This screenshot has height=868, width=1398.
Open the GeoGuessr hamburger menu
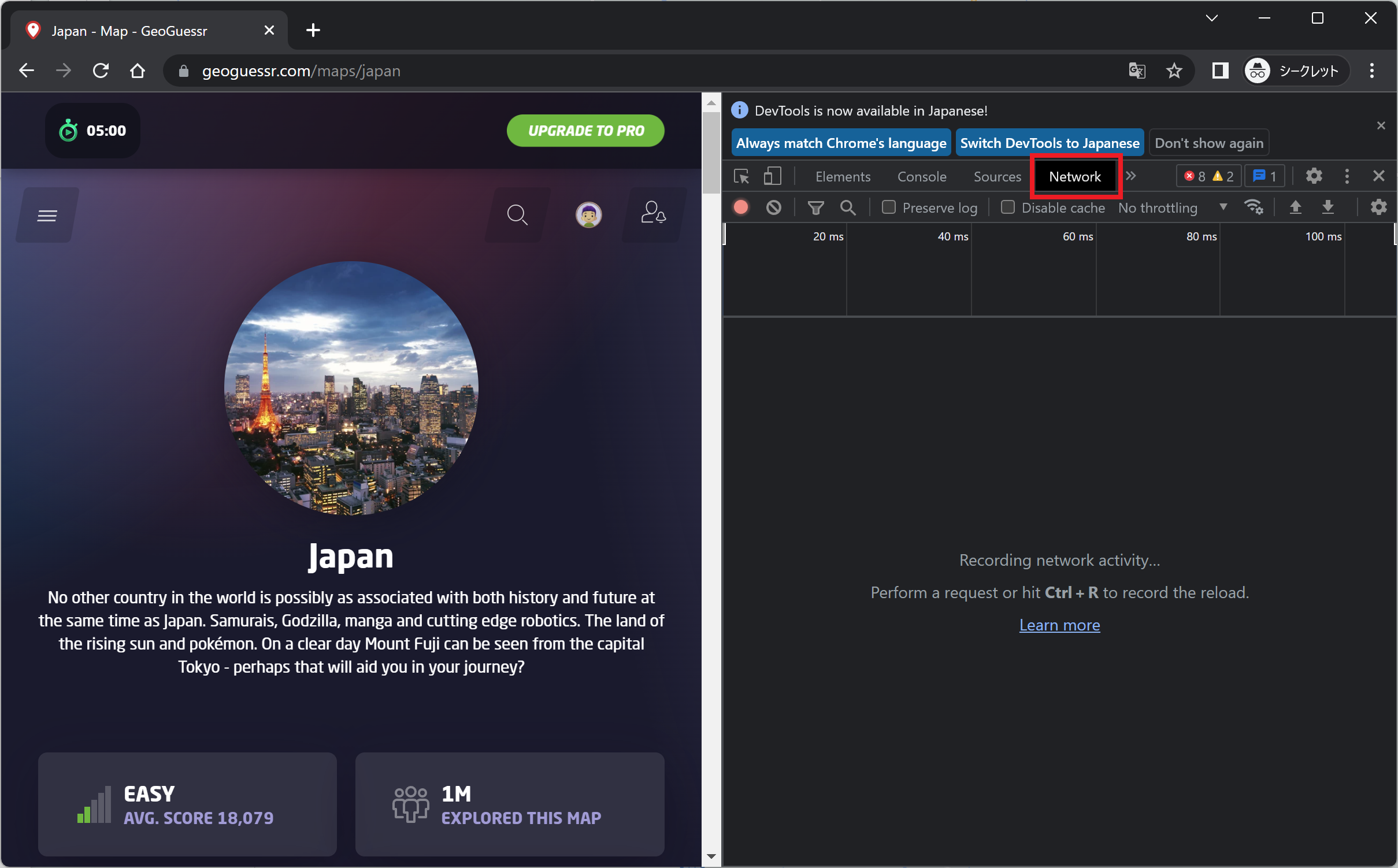(x=46, y=214)
